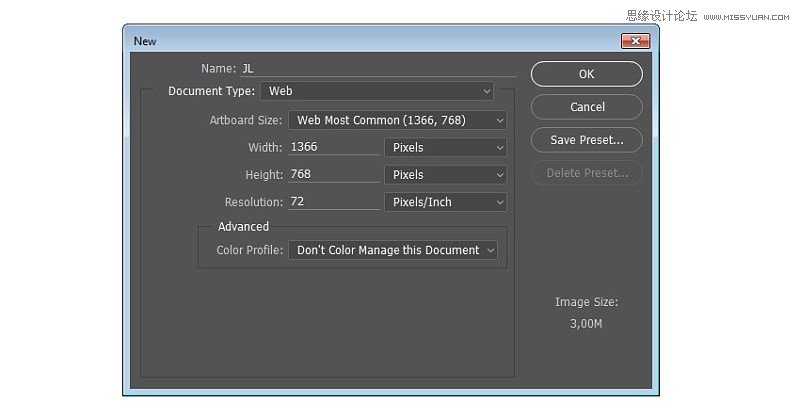Click the Resolution value field
The image size is (800, 419).
(334, 201)
